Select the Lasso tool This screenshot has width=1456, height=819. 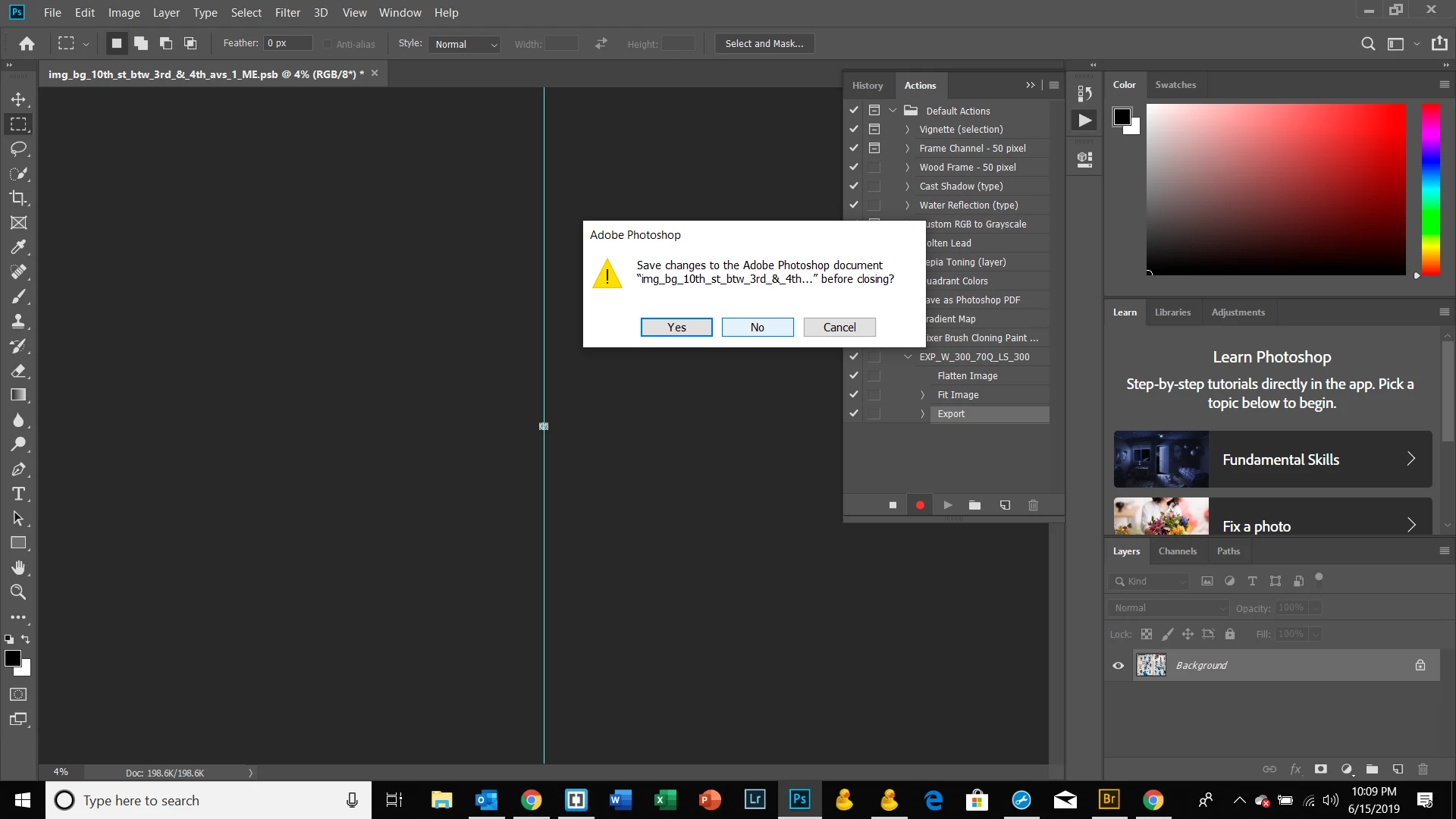(18, 149)
